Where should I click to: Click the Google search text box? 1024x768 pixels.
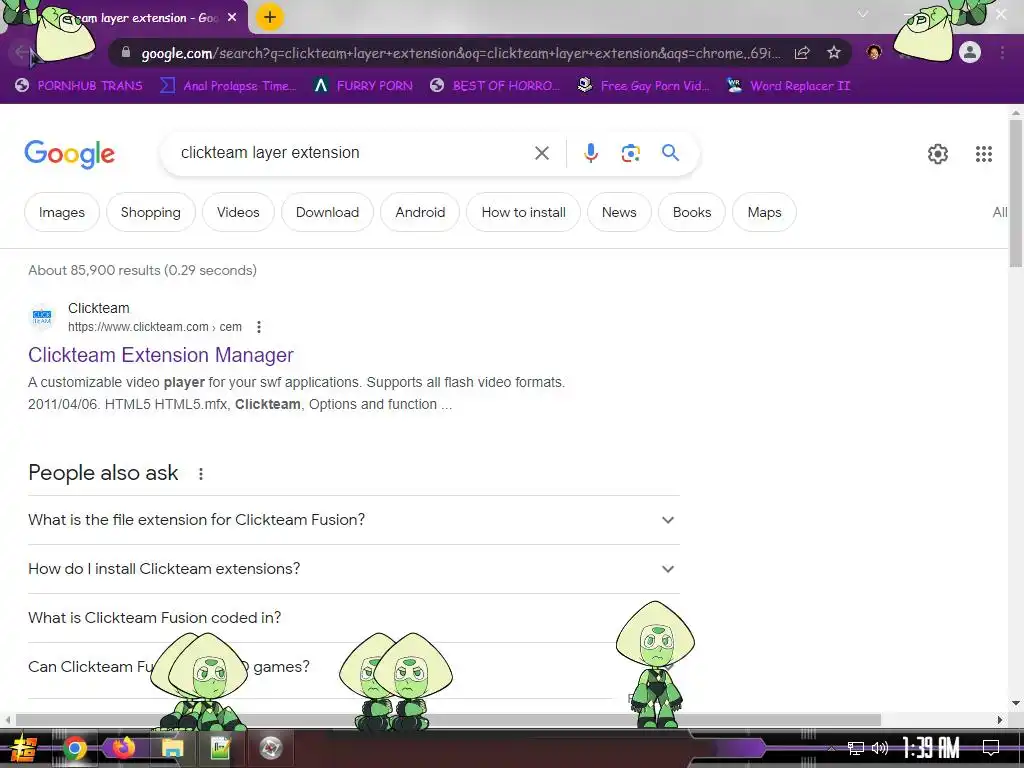353,153
